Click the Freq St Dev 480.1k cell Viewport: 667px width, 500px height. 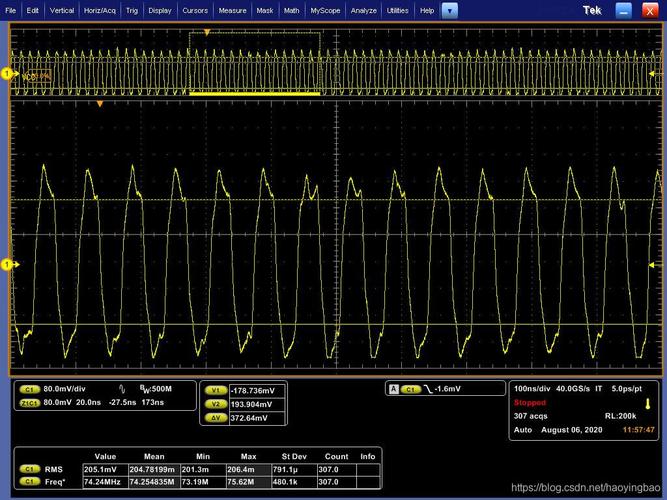pyautogui.click(x=294, y=482)
